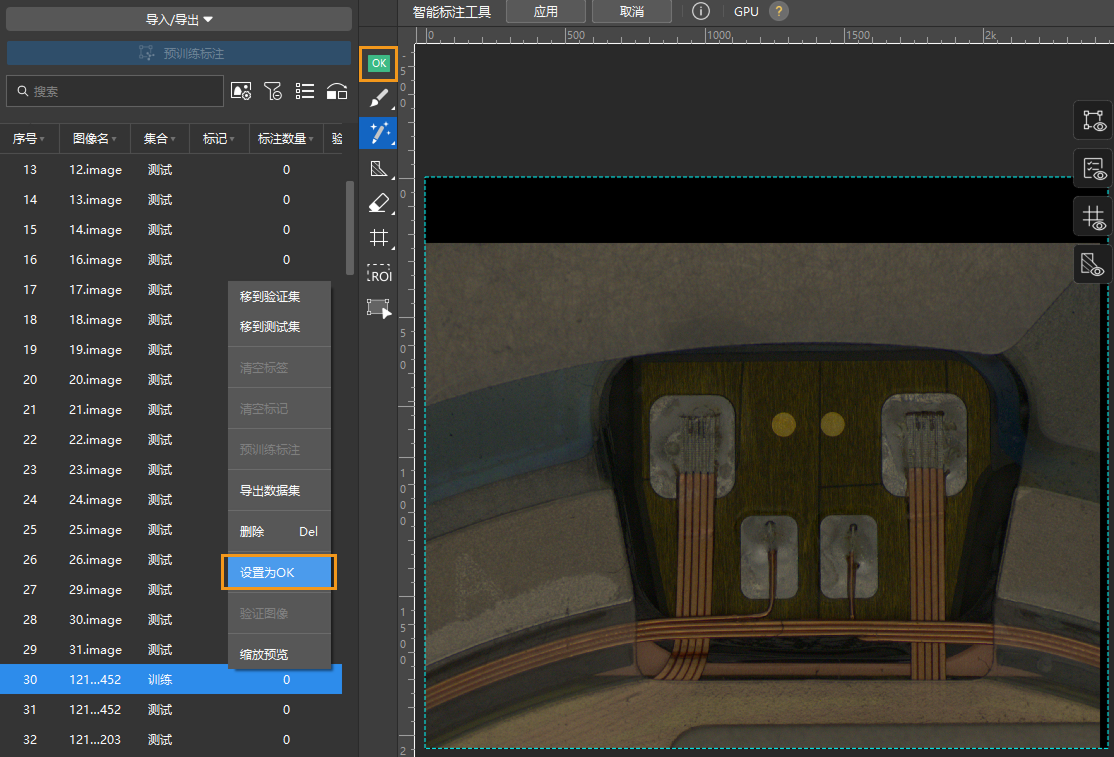
Task: Select the smart labeling magic wand tool
Action: coord(379,133)
